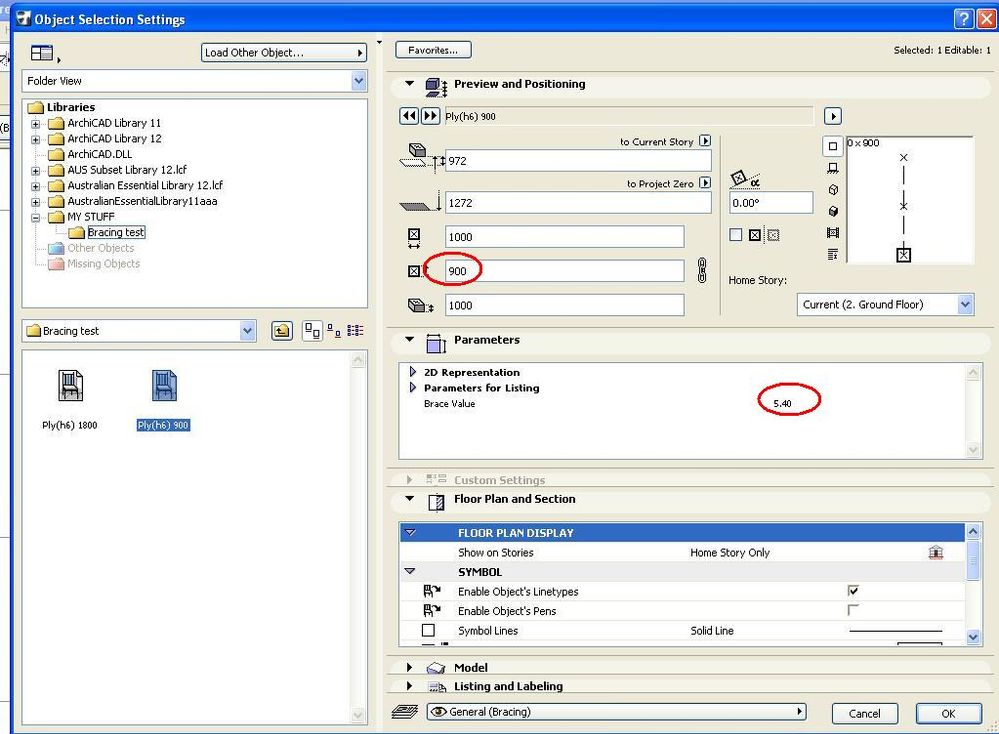Expand the Listing and Labeling panel
This screenshot has width=999, height=734.
click(410, 686)
